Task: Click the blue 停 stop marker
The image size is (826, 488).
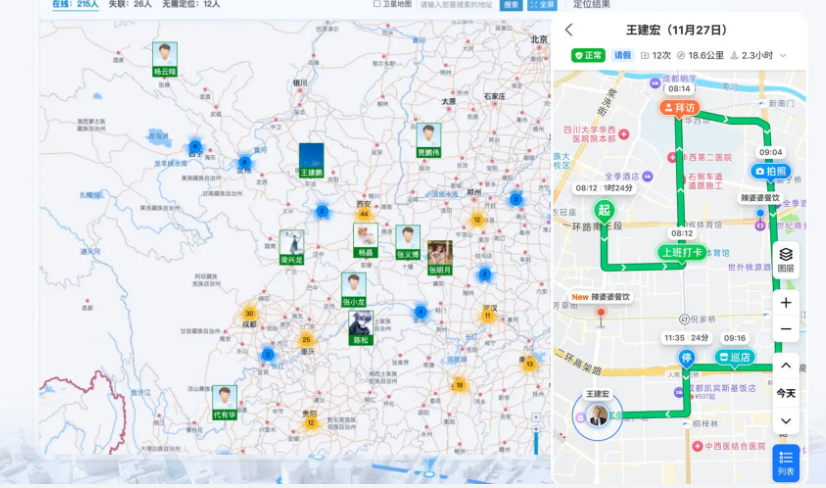Action: pos(686,357)
